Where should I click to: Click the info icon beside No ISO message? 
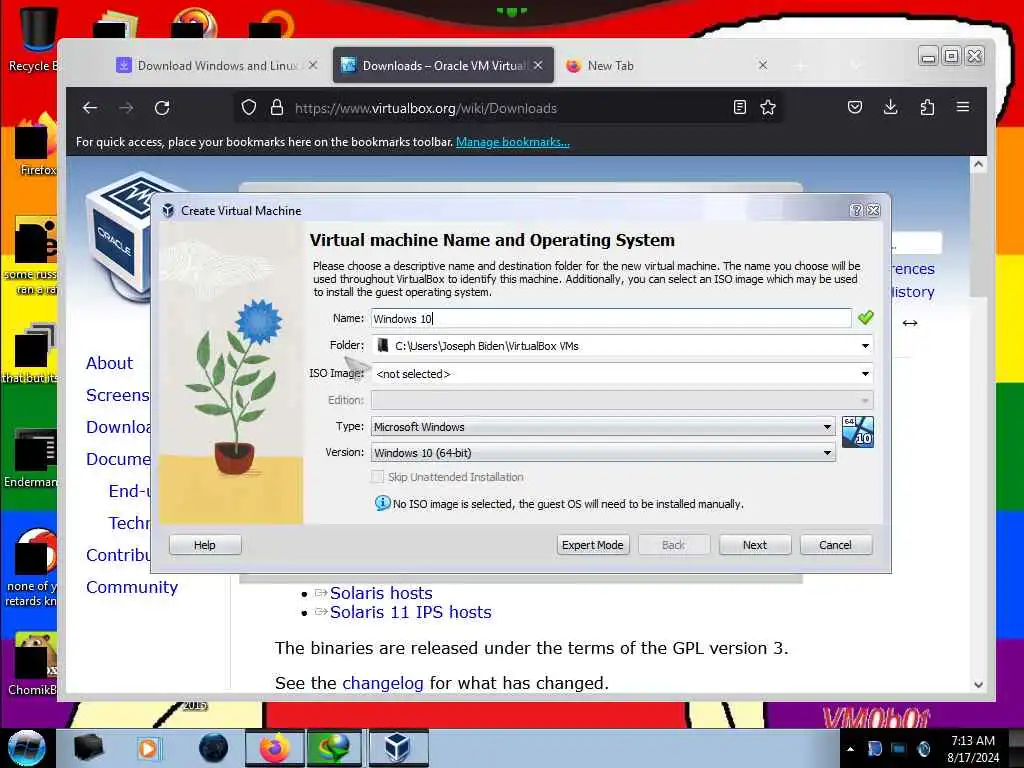[383, 503]
